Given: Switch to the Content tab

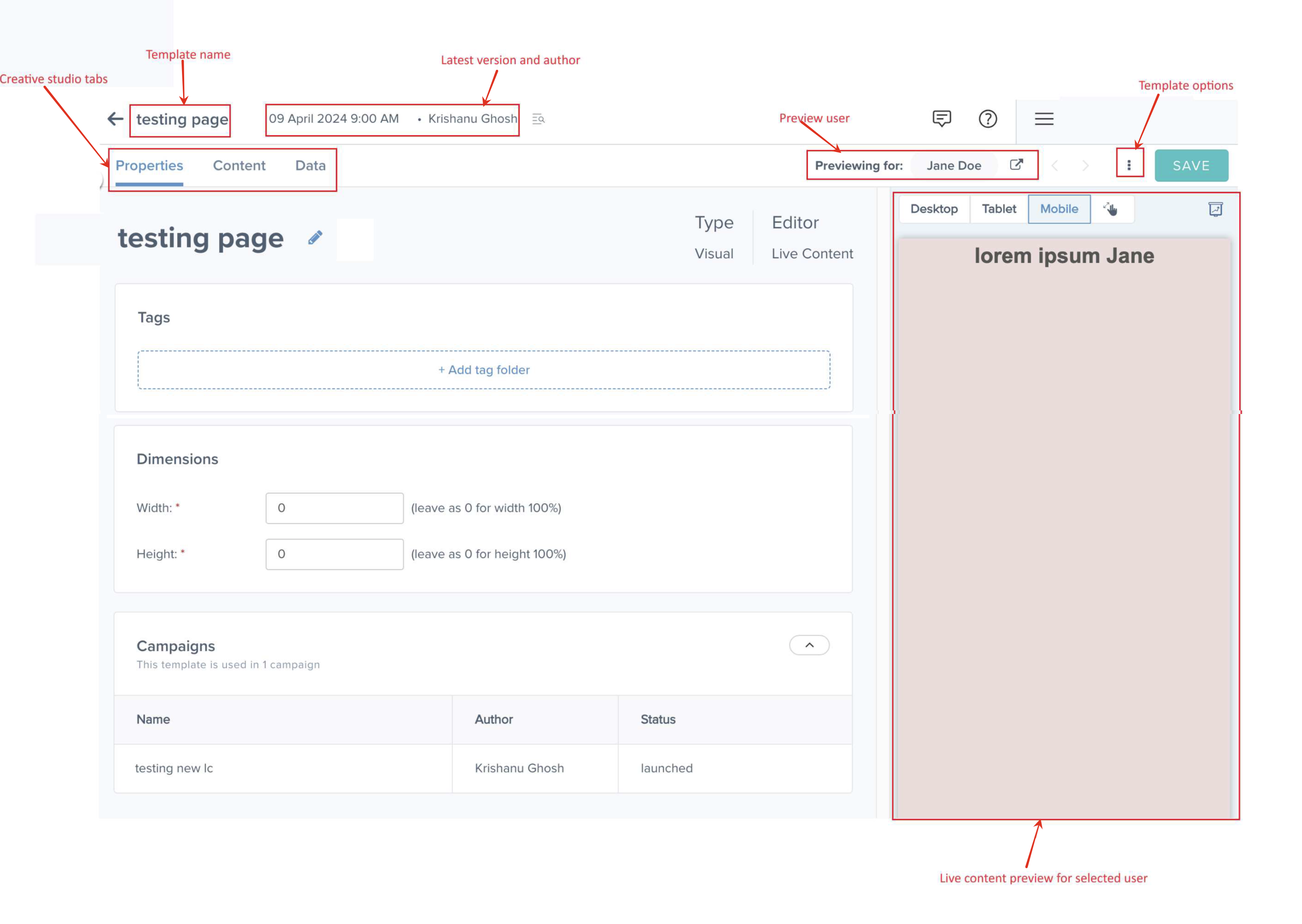Looking at the screenshot, I should click(240, 165).
